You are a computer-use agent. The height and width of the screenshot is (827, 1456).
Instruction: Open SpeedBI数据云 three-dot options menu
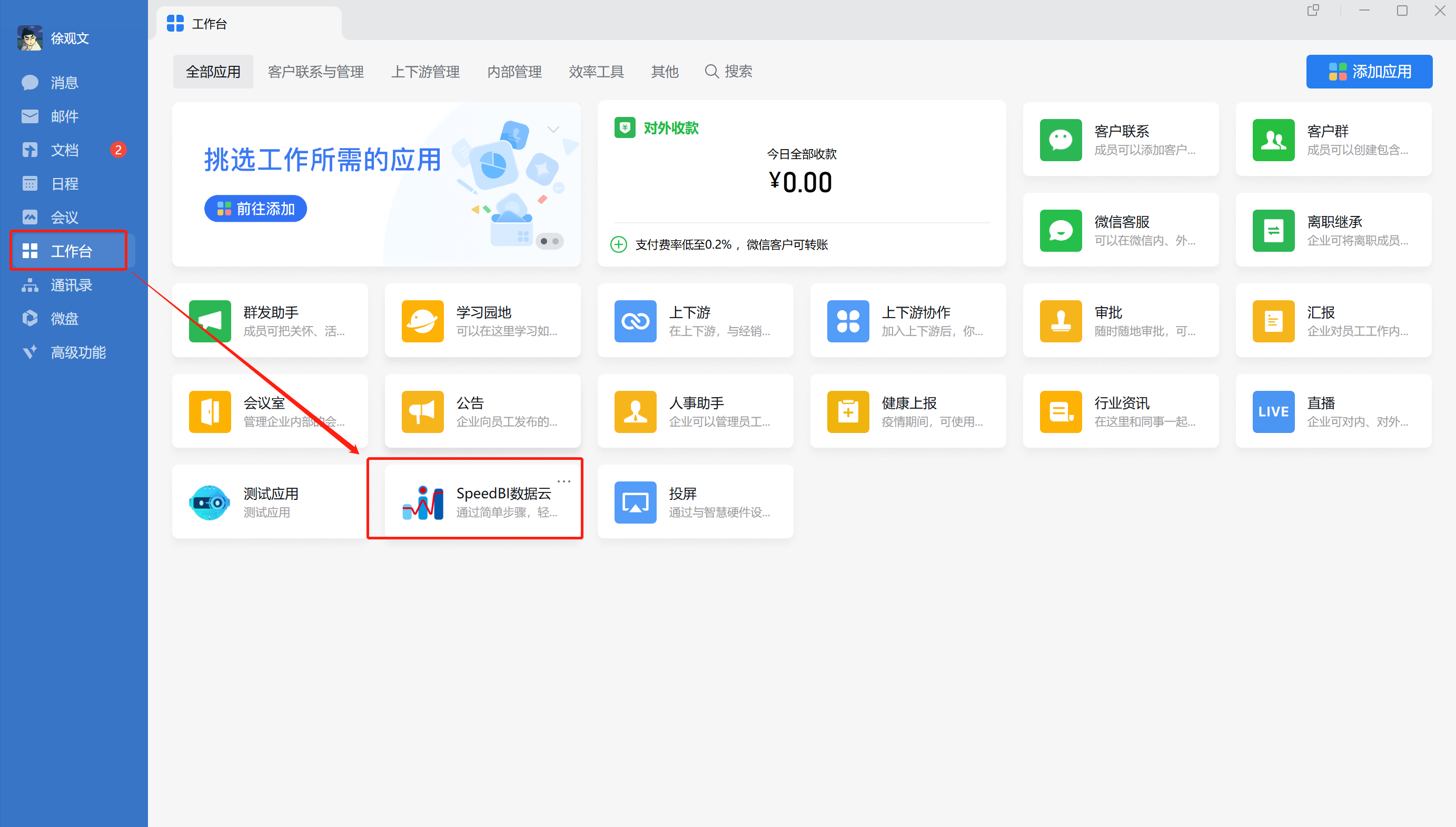563,481
